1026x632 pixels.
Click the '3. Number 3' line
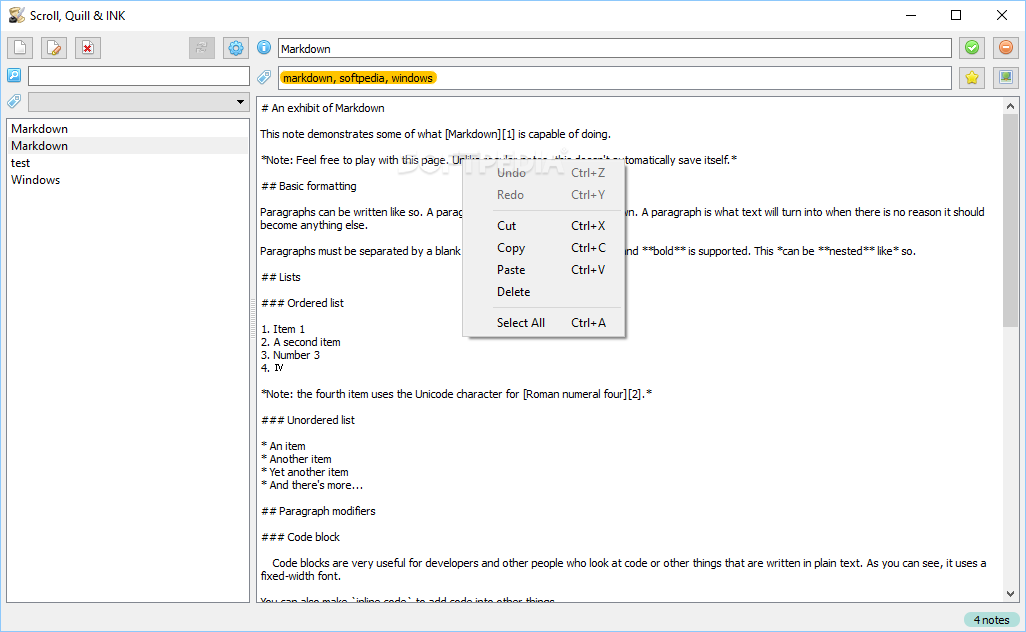tap(290, 355)
